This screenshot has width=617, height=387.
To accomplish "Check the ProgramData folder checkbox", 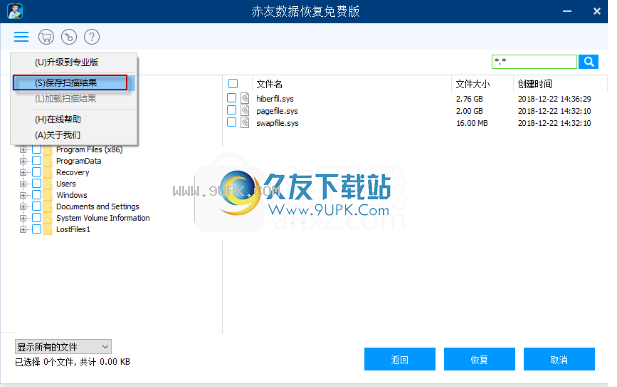I will tap(37, 161).
